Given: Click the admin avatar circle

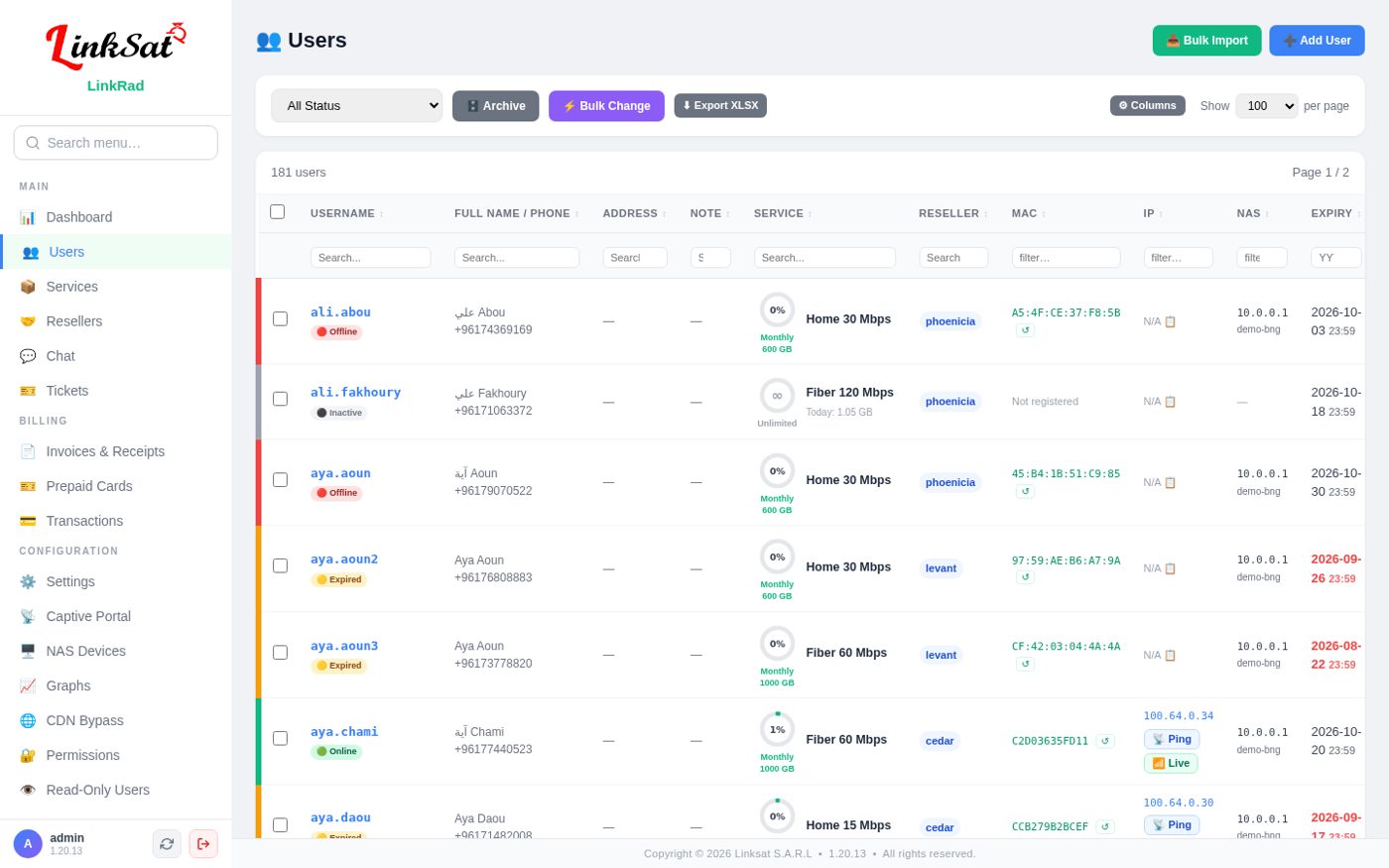Looking at the screenshot, I should point(28,843).
